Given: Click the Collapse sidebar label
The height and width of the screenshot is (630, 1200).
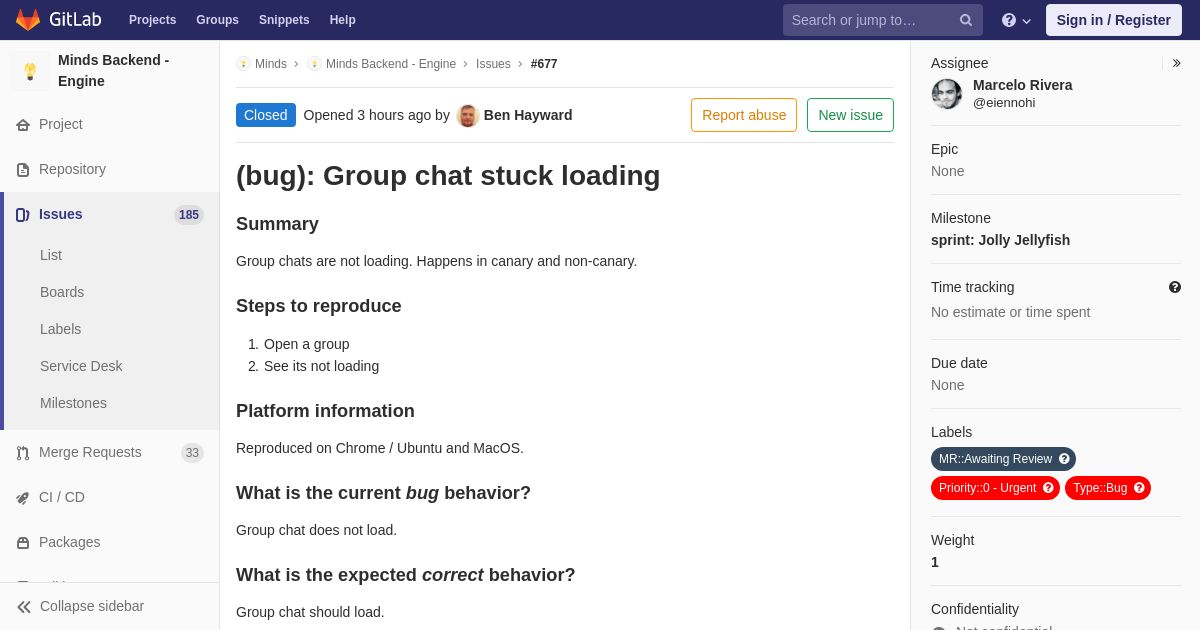Looking at the screenshot, I should 92,607.
